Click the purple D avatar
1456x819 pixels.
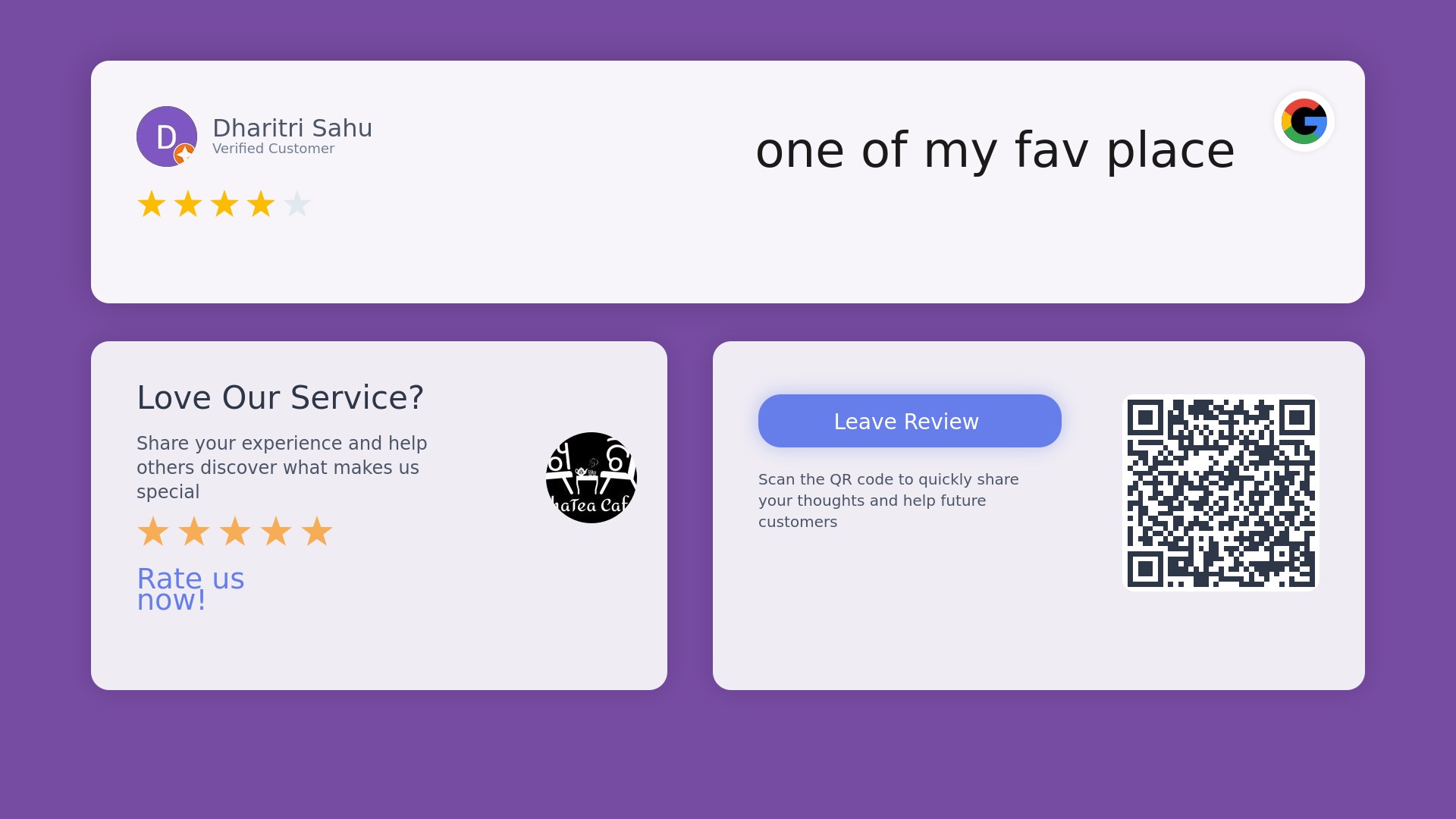(x=167, y=136)
